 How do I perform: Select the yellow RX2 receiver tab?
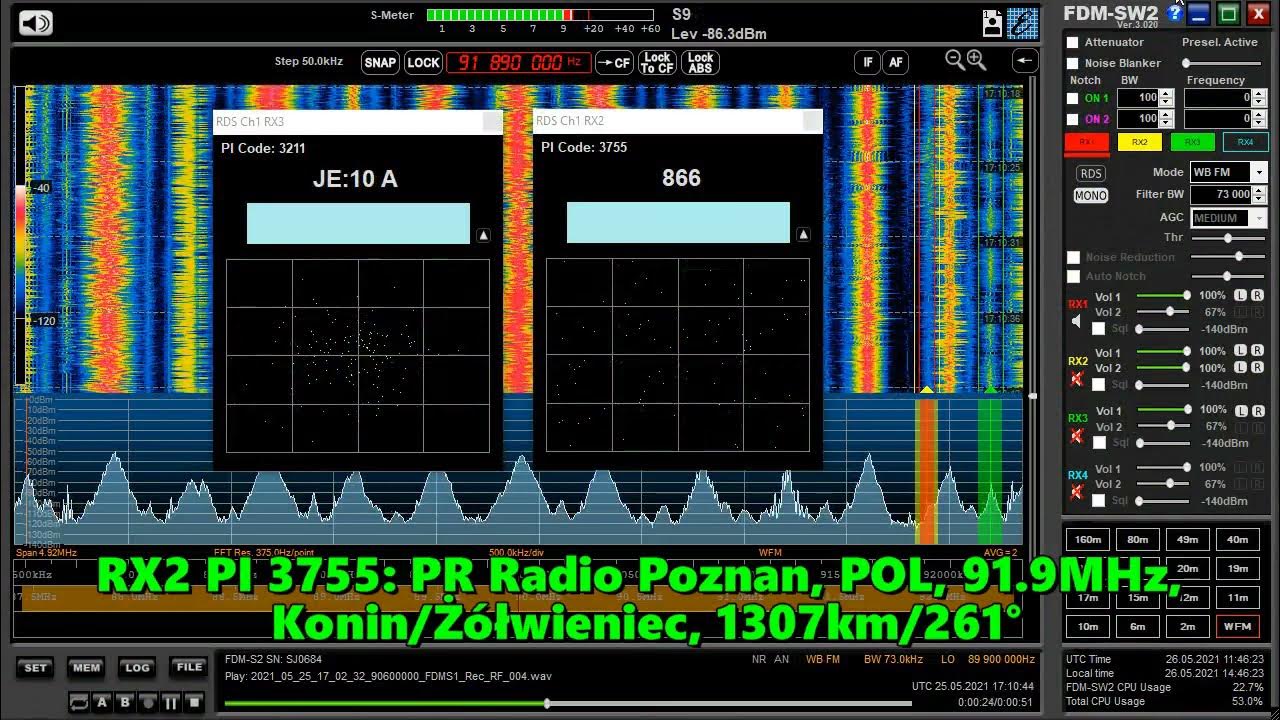[x=1139, y=143]
